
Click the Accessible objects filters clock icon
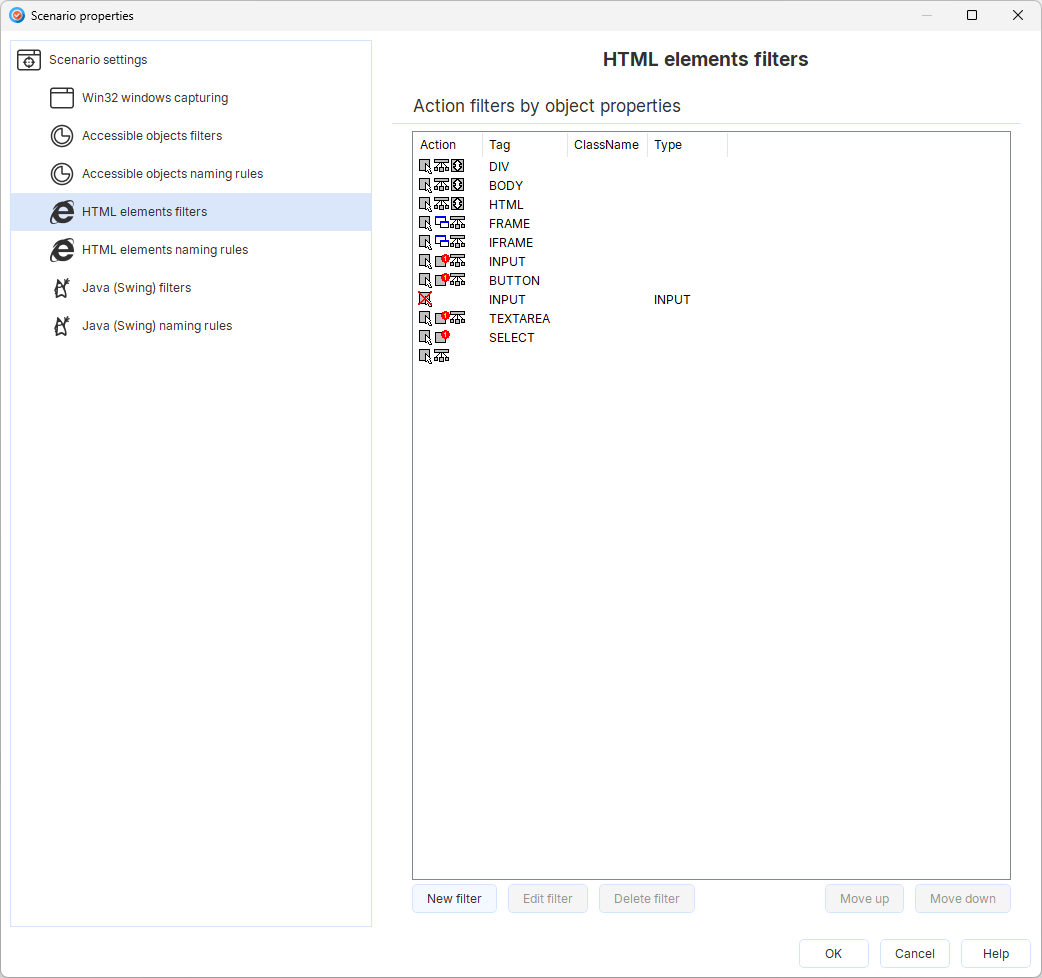(62, 136)
